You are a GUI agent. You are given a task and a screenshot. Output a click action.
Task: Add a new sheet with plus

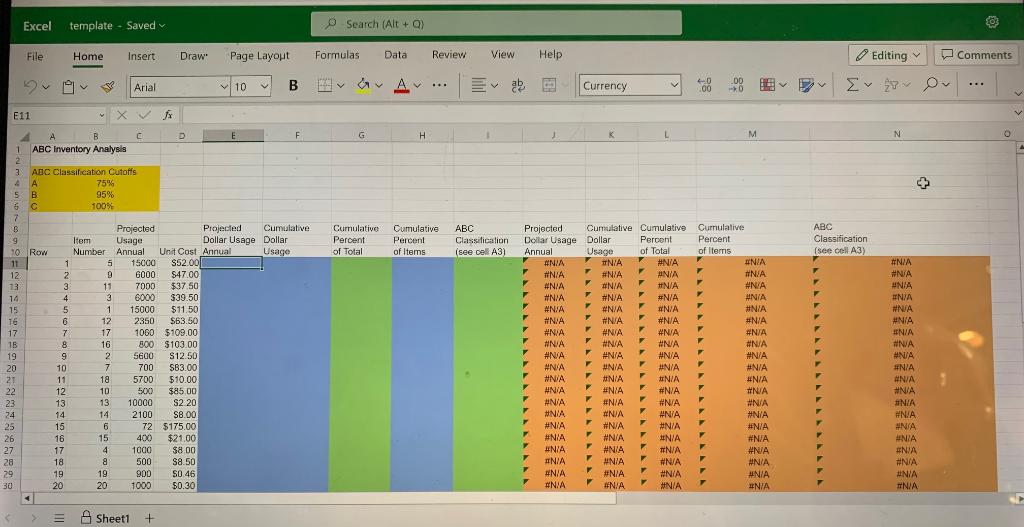click(x=150, y=519)
